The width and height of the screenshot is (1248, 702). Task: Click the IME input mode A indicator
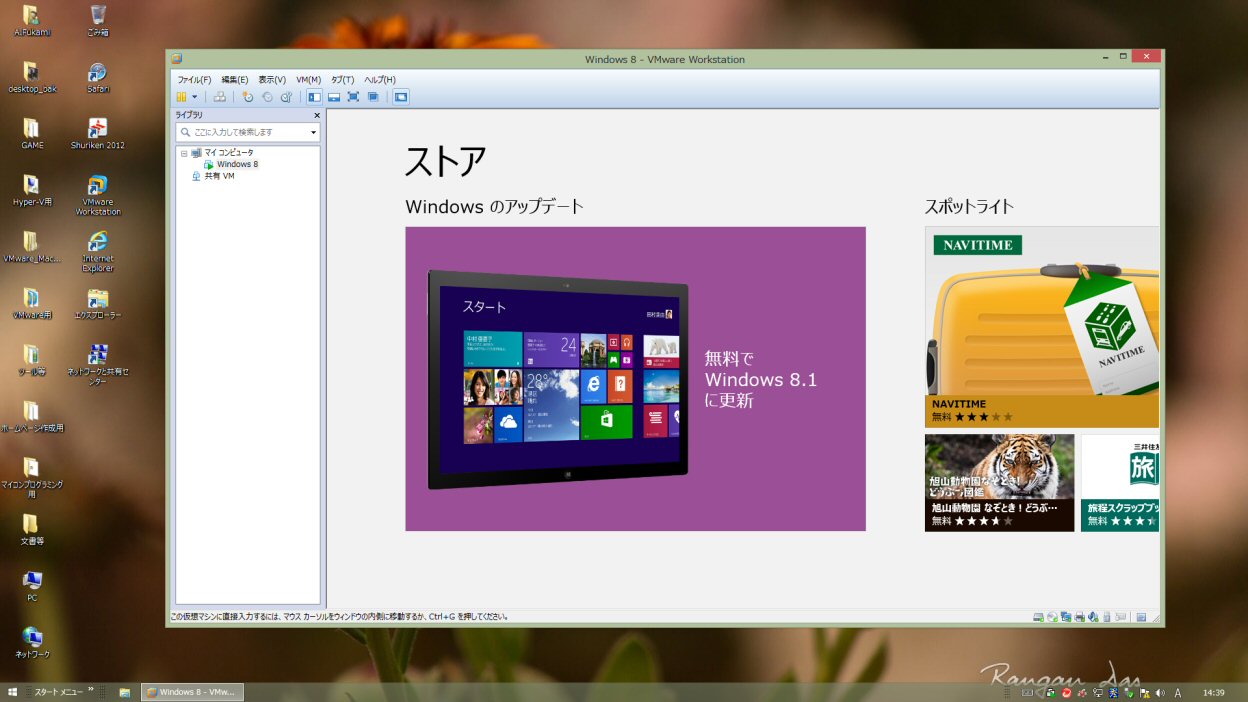[x=1178, y=692]
